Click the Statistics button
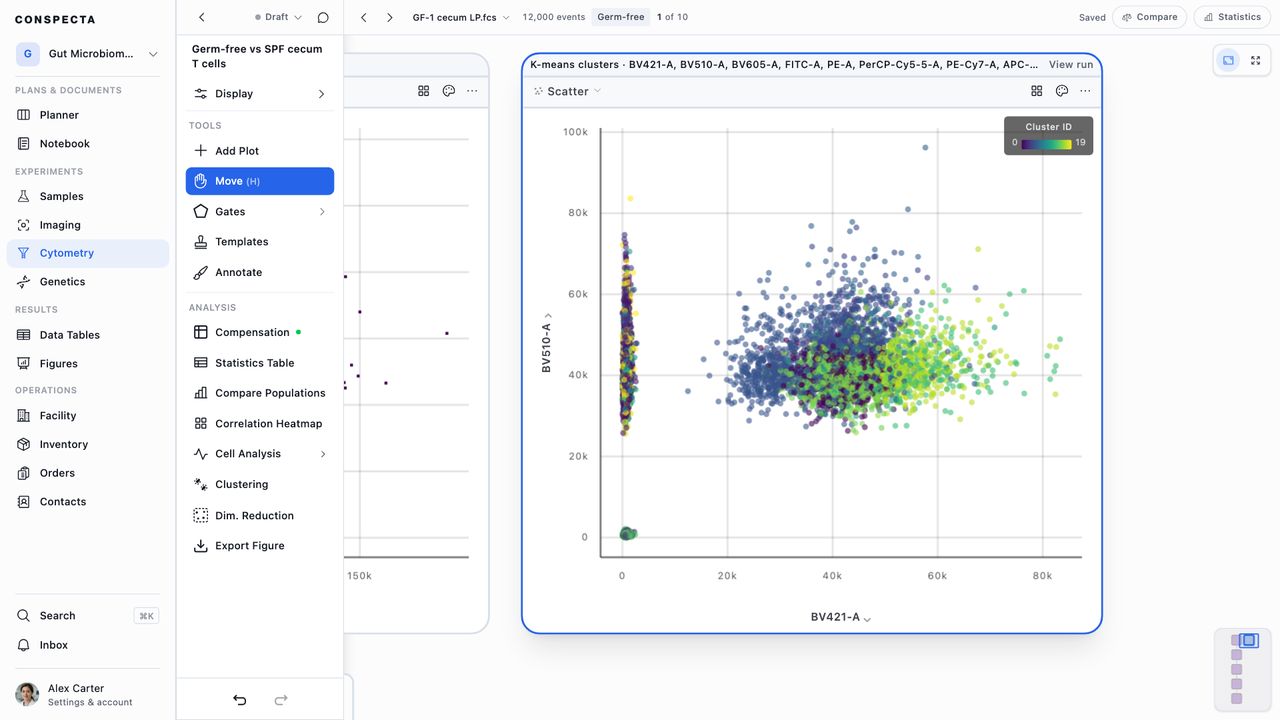 point(1232,17)
